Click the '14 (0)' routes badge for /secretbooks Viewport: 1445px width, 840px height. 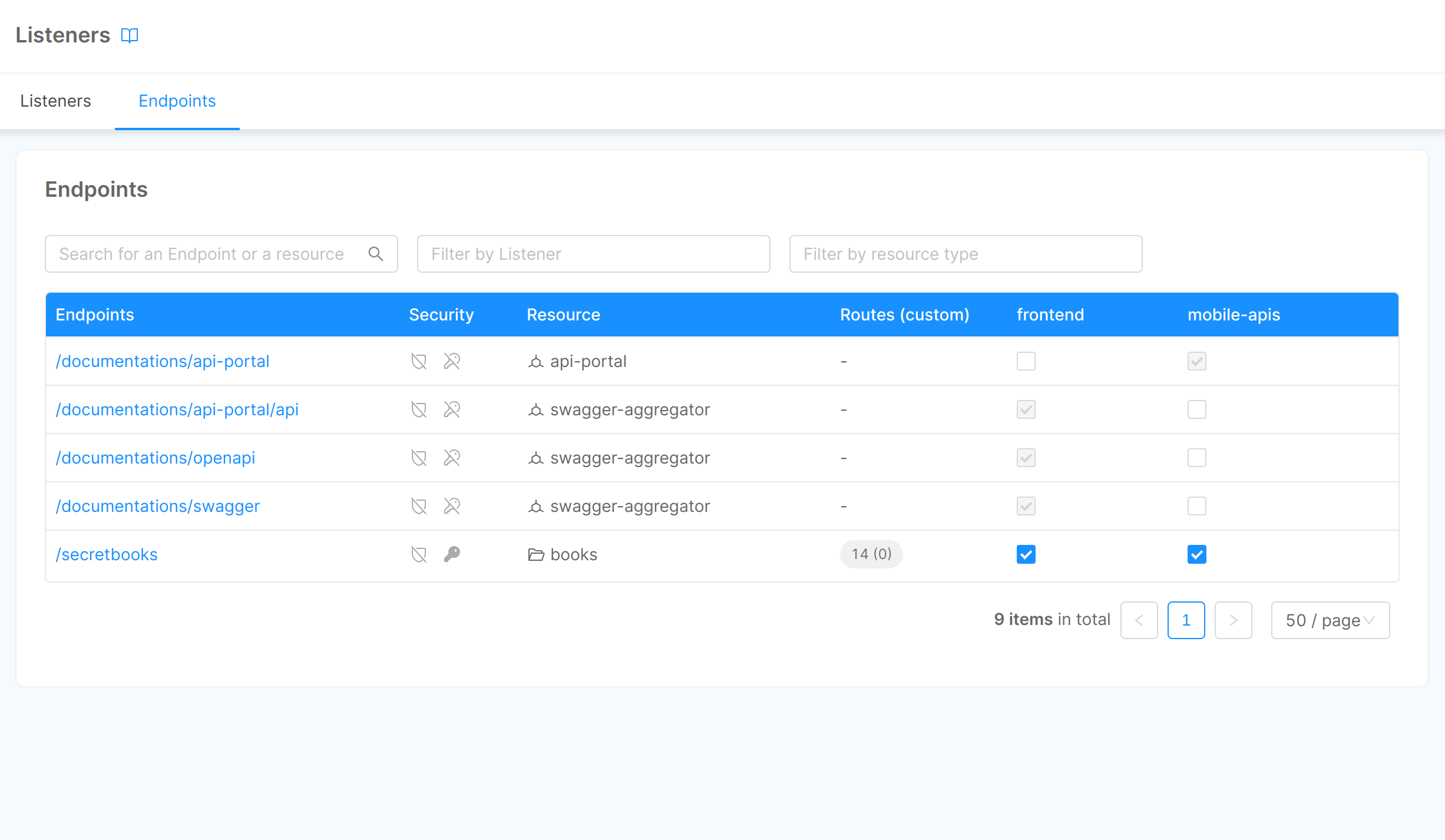(871, 554)
